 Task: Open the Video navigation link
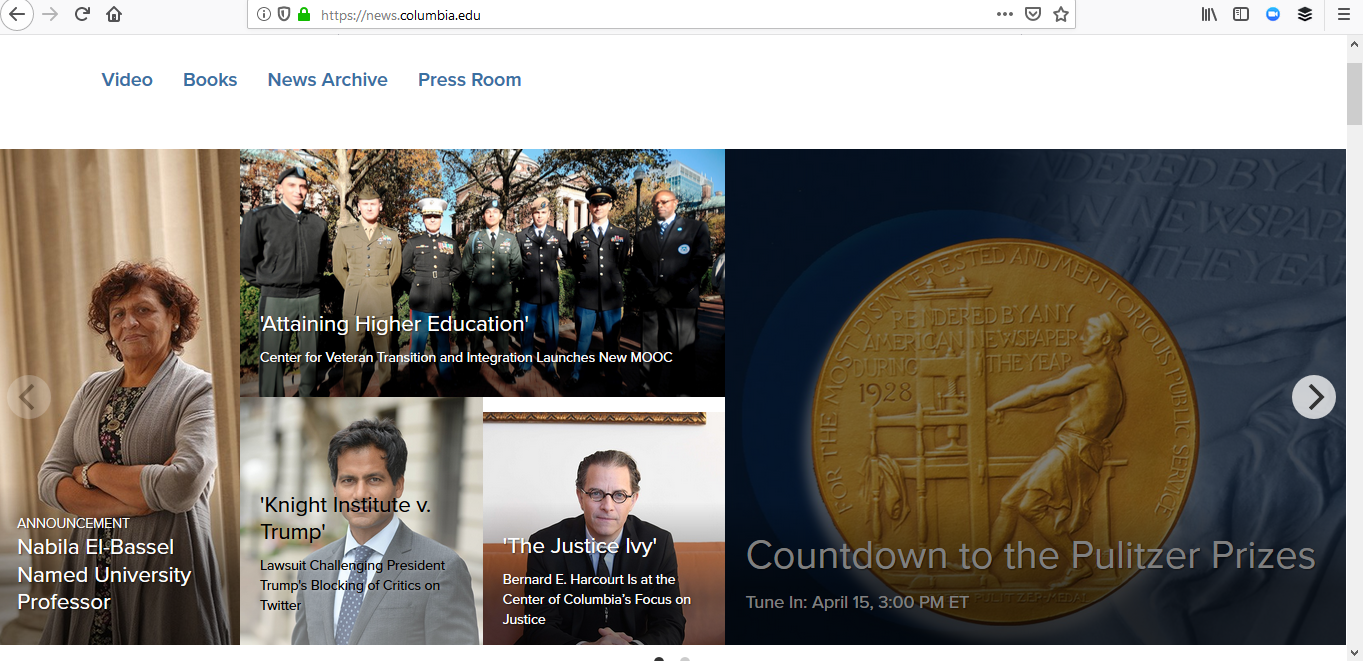click(x=127, y=80)
